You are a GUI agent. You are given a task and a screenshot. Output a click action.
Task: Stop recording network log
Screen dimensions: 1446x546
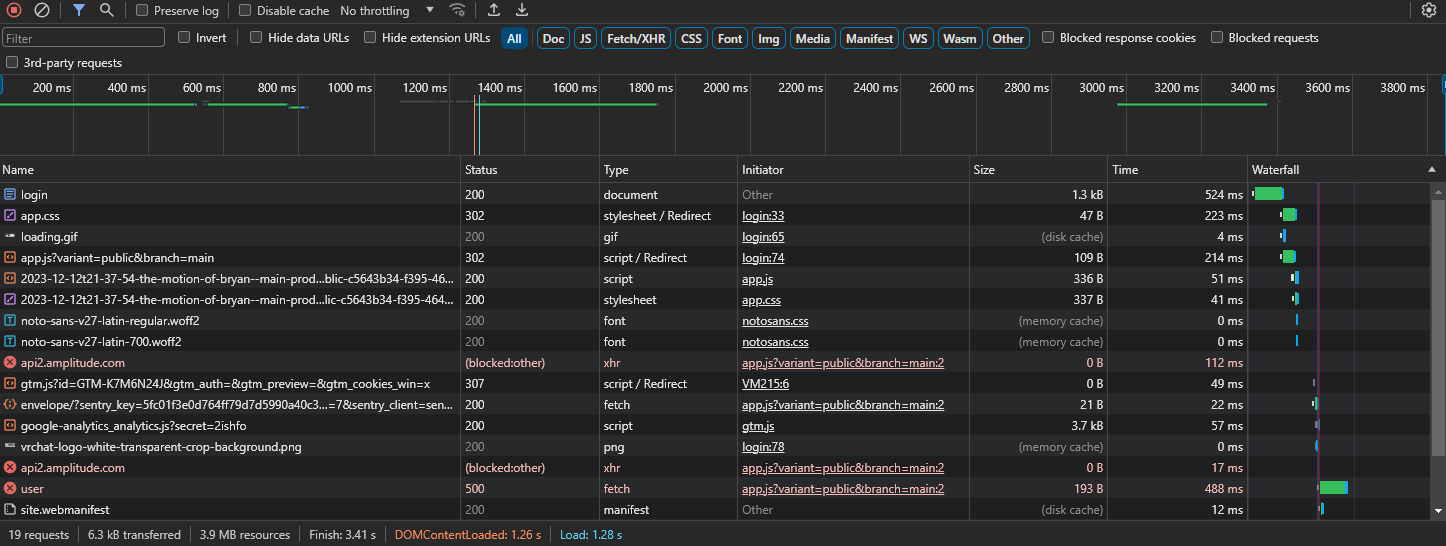click(14, 10)
